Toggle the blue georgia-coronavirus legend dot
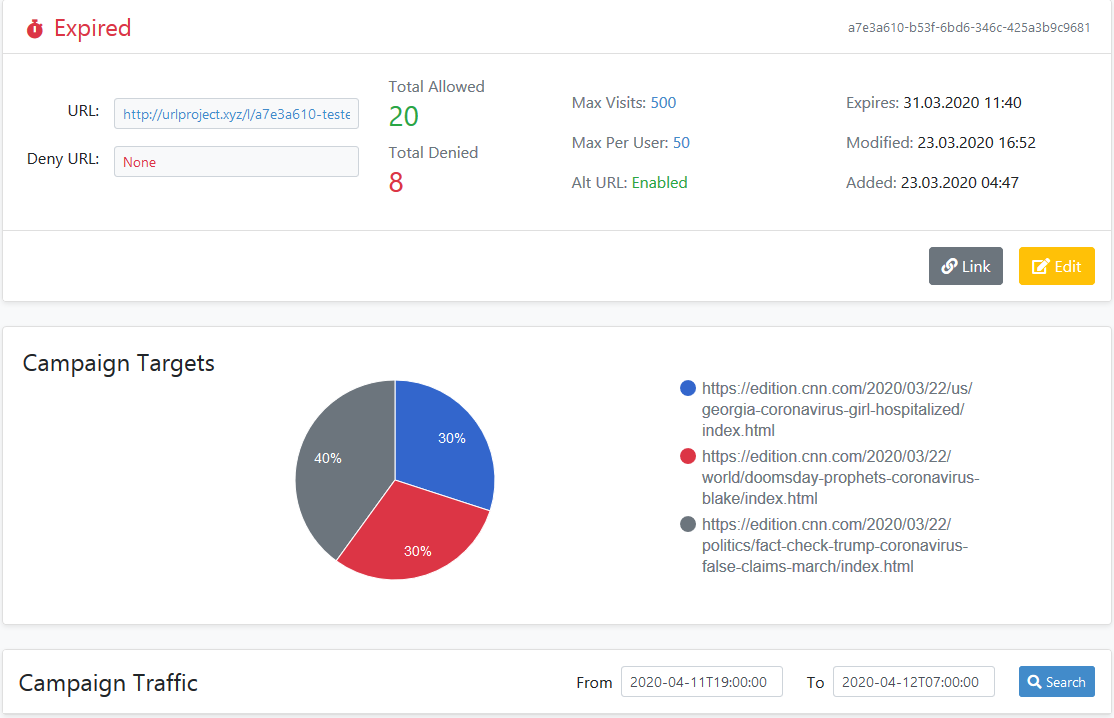 [687, 388]
